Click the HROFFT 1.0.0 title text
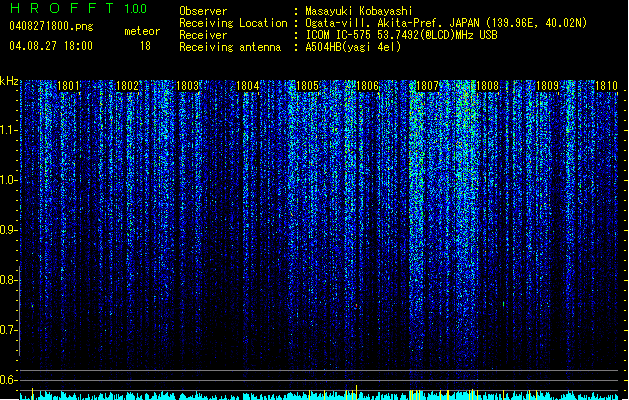The height and width of the screenshot is (400, 629). (78, 8)
